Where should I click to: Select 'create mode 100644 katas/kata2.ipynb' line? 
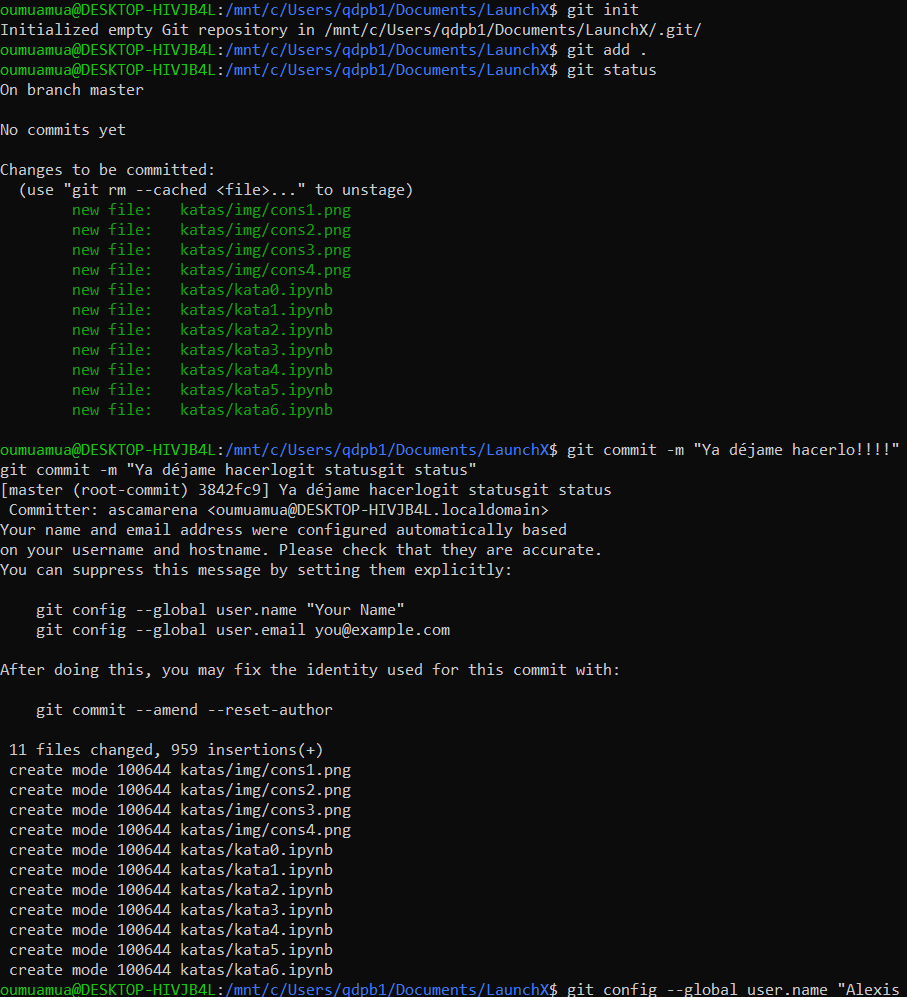click(x=171, y=890)
